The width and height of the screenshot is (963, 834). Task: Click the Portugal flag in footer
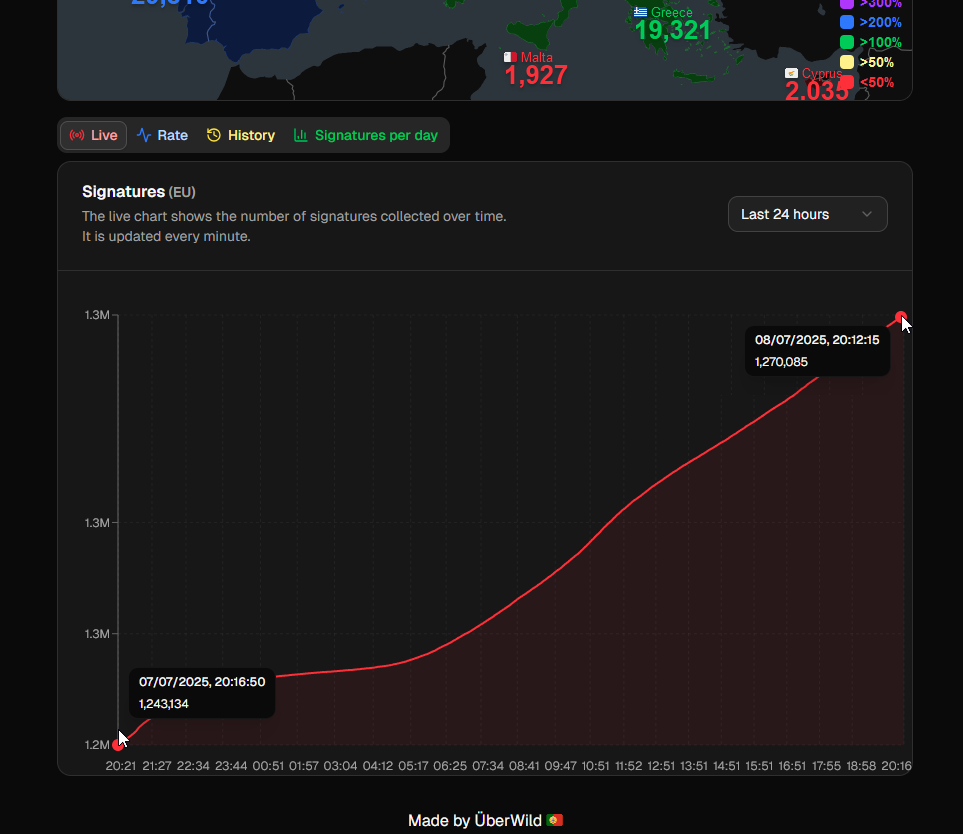(x=555, y=820)
